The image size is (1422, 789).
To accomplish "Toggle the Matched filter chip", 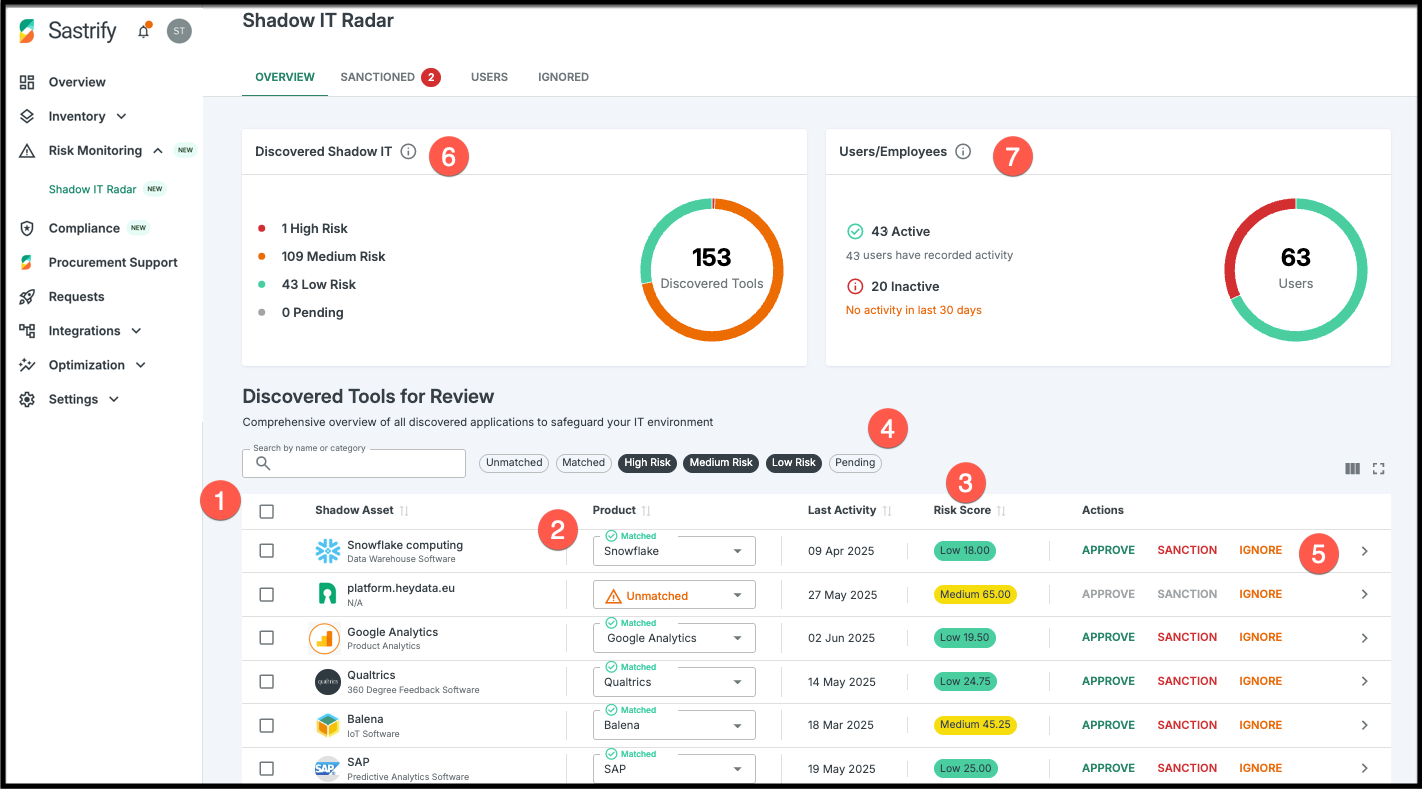I will click(583, 463).
